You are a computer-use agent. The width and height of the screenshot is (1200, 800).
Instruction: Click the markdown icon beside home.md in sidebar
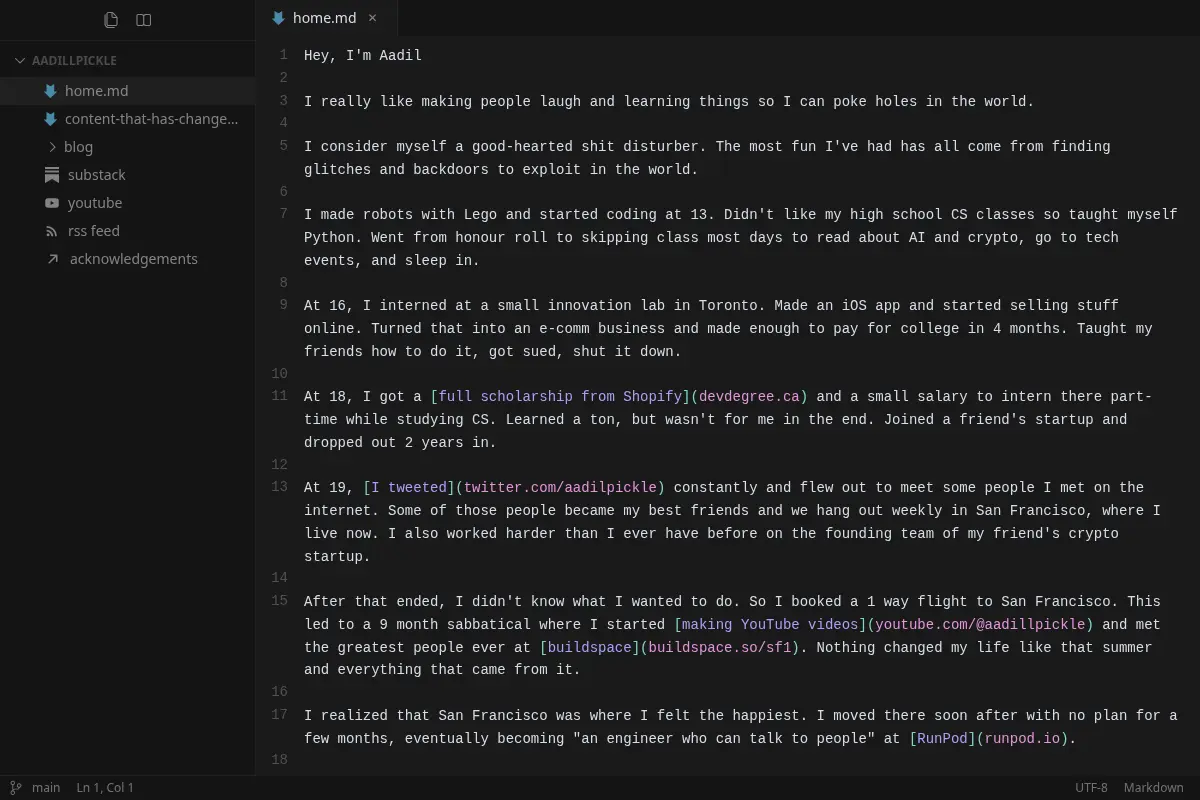[x=50, y=91]
